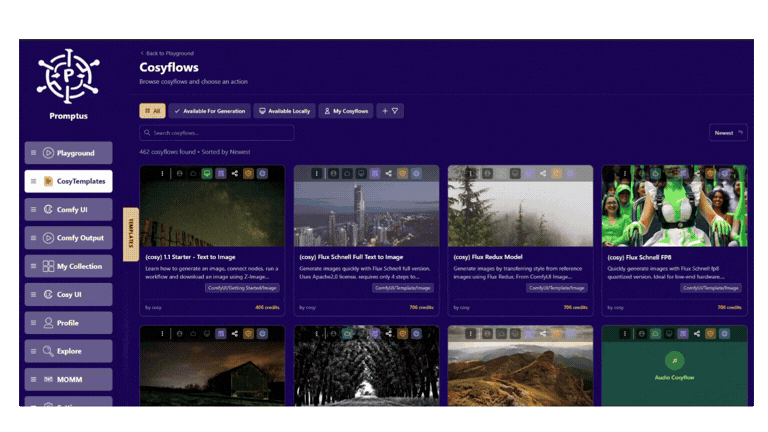Click "(cosy) Flux Schnell FP8" title
The width and height of the screenshot is (768, 432).
coord(639,257)
